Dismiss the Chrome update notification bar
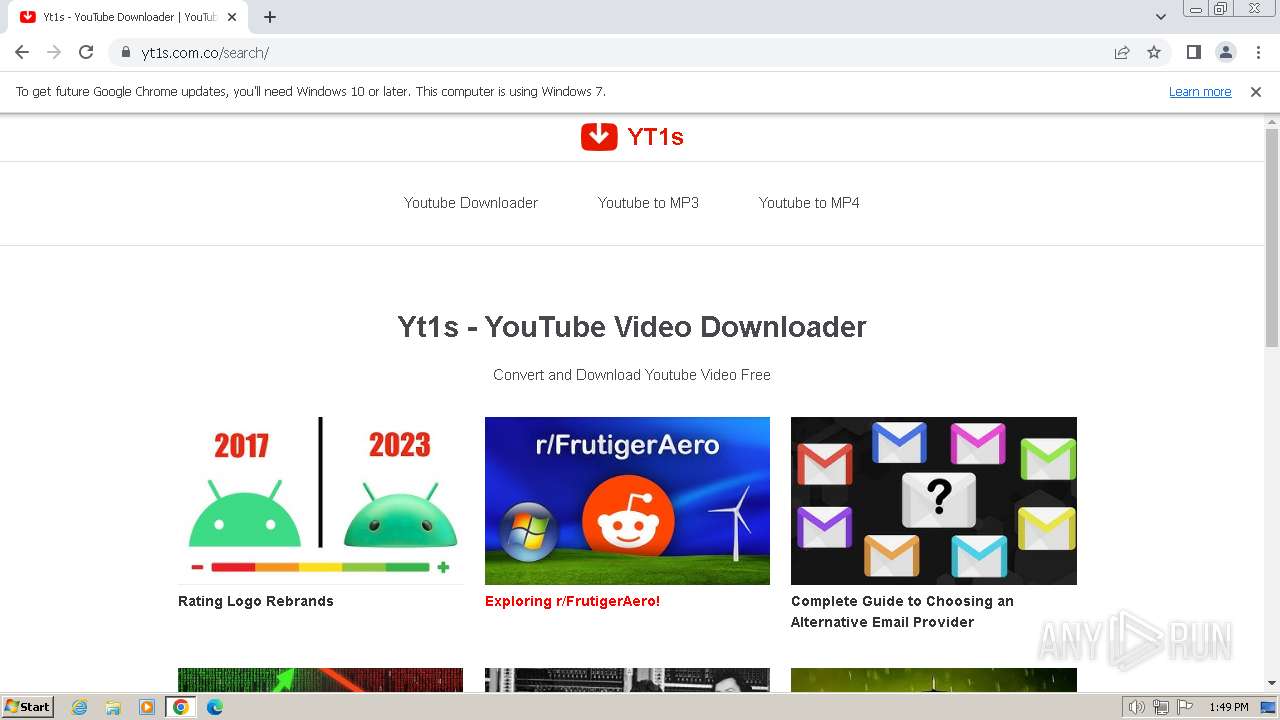1280x720 pixels. (1256, 92)
